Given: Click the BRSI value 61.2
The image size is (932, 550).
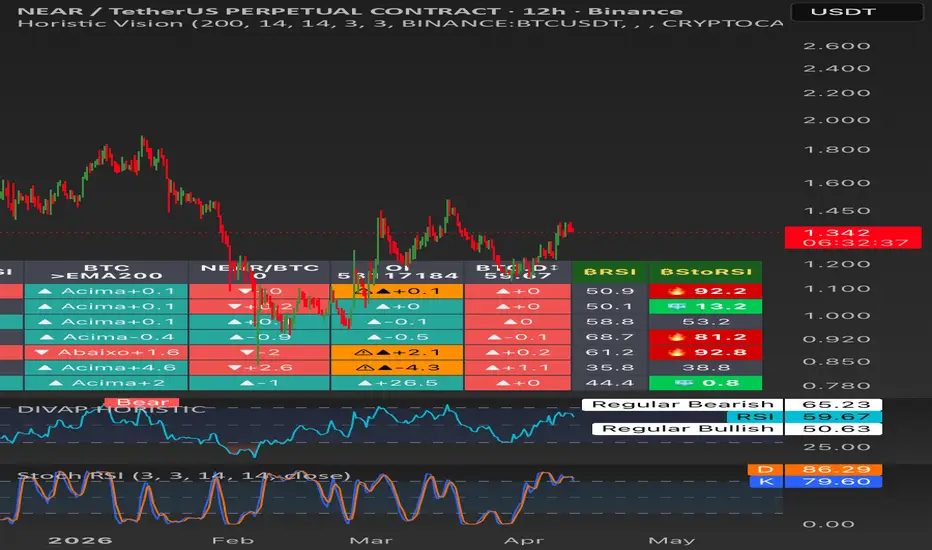Looking at the screenshot, I should (609, 353).
